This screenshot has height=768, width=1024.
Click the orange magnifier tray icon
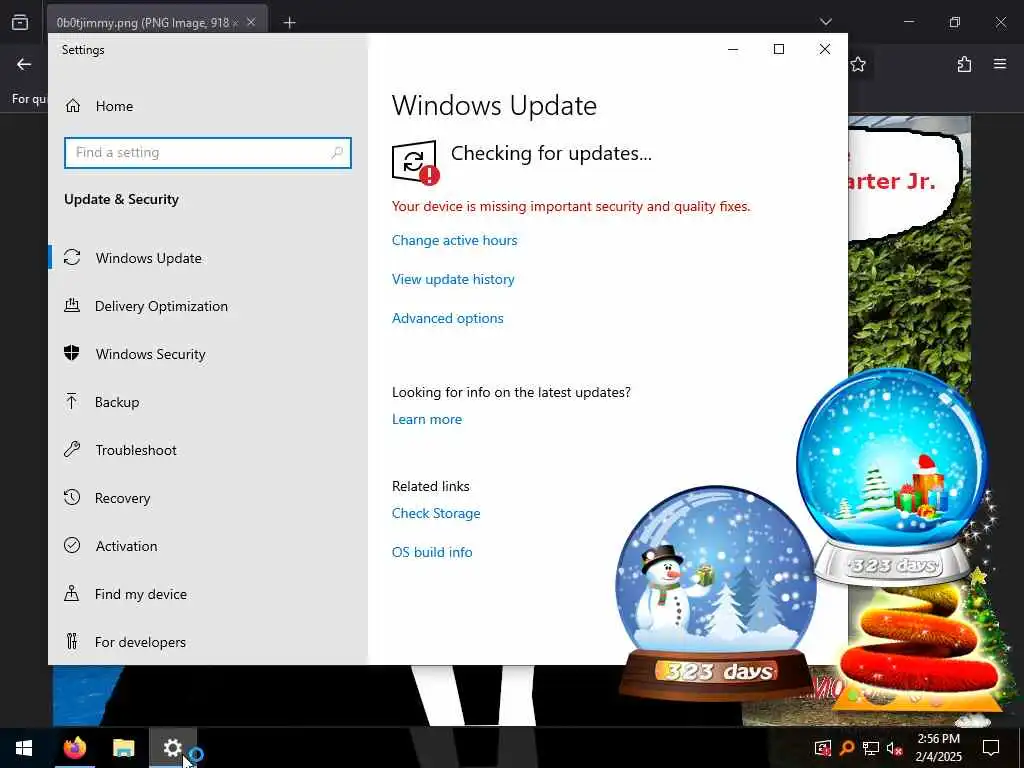[846, 748]
